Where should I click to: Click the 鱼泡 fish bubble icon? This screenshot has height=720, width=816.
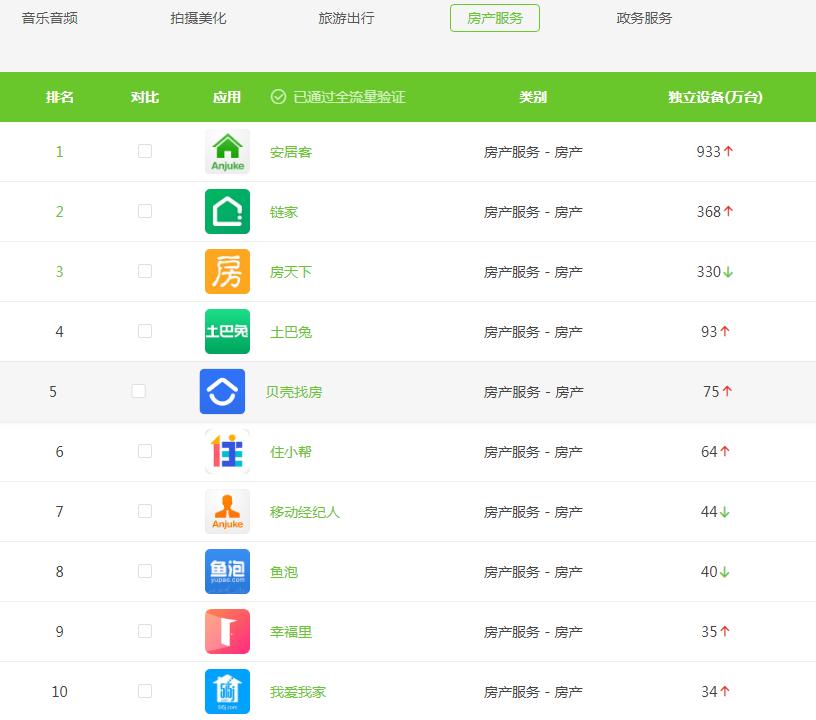(x=227, y=571)
